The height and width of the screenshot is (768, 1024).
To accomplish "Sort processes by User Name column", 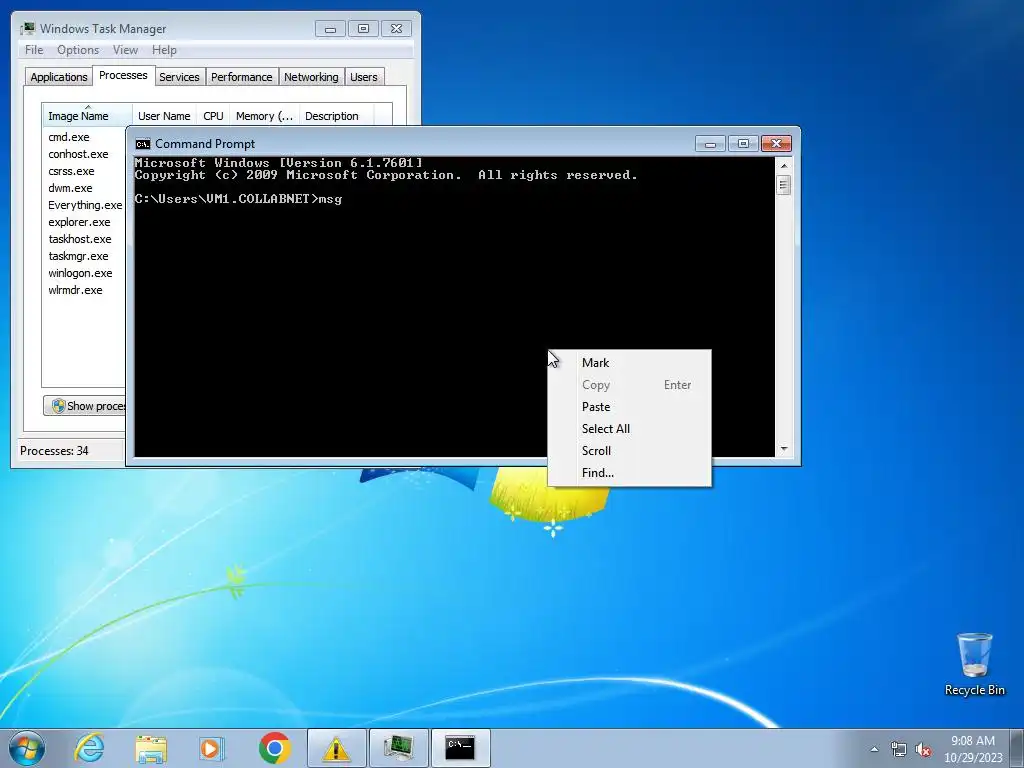I will pyautogui.click(x=164, y=116).
